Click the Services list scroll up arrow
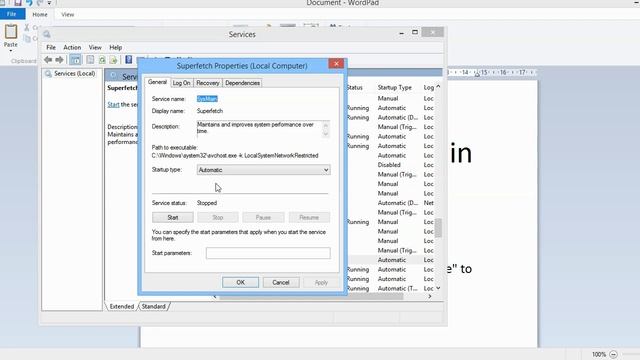Screen dimensions: 640x360 (x=438, y=87)
